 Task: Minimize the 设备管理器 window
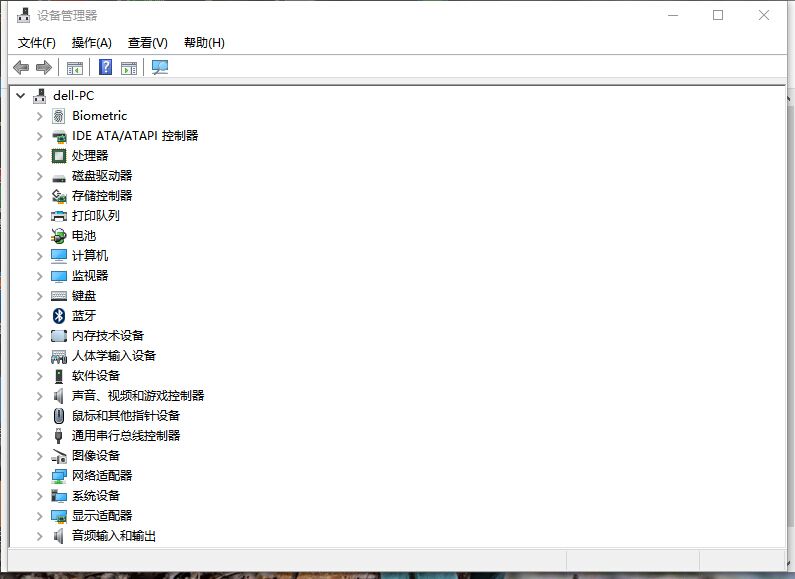pos(673,15)
